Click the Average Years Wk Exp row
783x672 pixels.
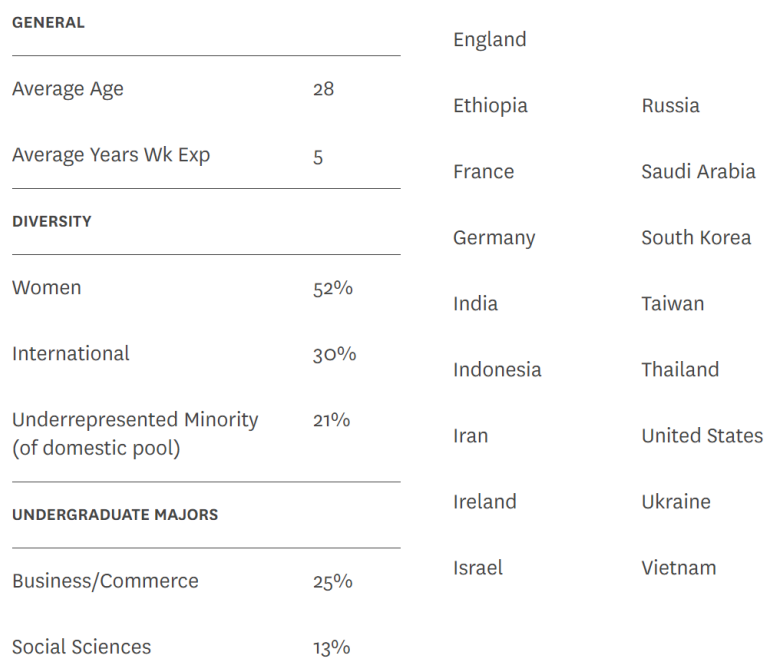pos(111,155)
